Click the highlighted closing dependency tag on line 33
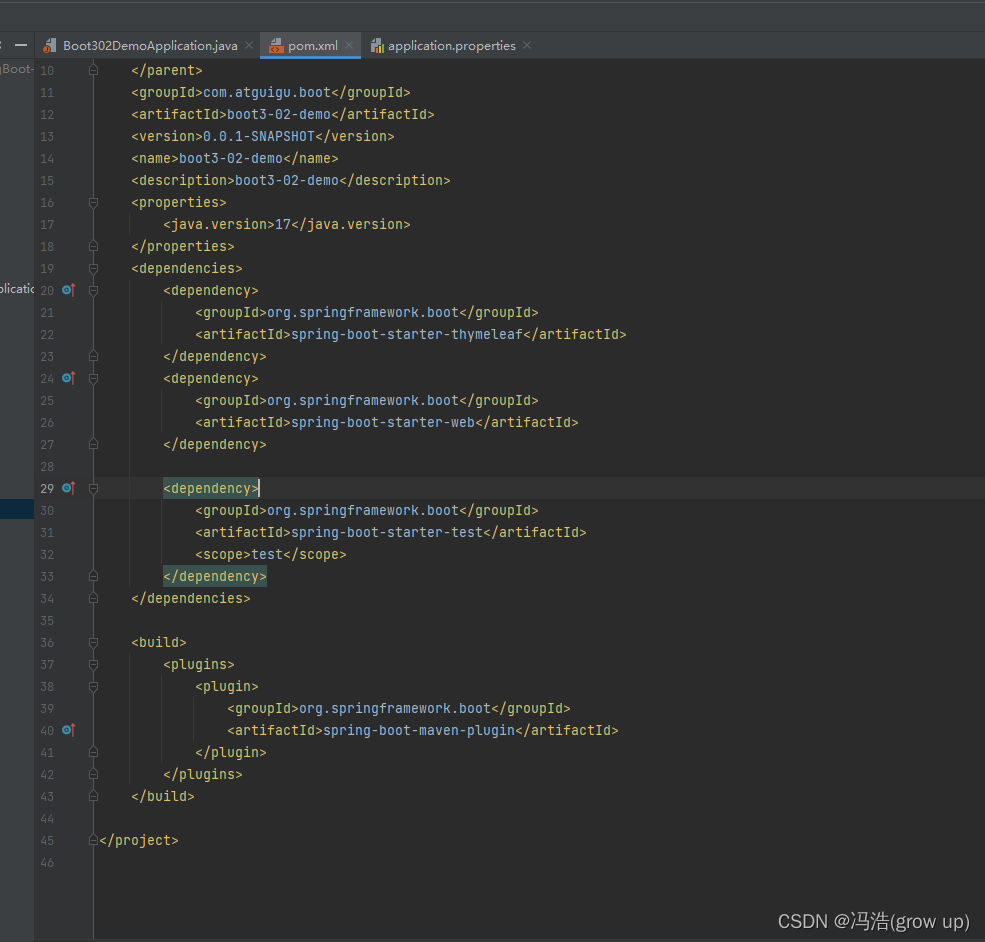The width and height of the screenshot is (985, 942). pos(215,577)
